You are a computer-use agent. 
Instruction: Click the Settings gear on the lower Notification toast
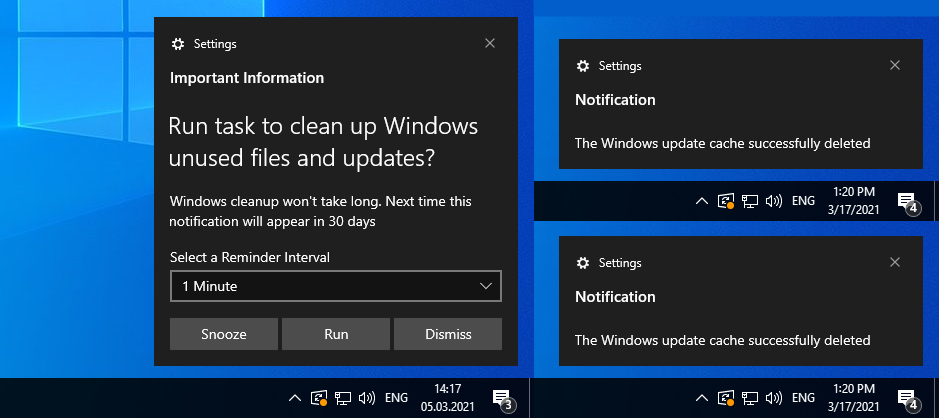click(x=583, y=263)
